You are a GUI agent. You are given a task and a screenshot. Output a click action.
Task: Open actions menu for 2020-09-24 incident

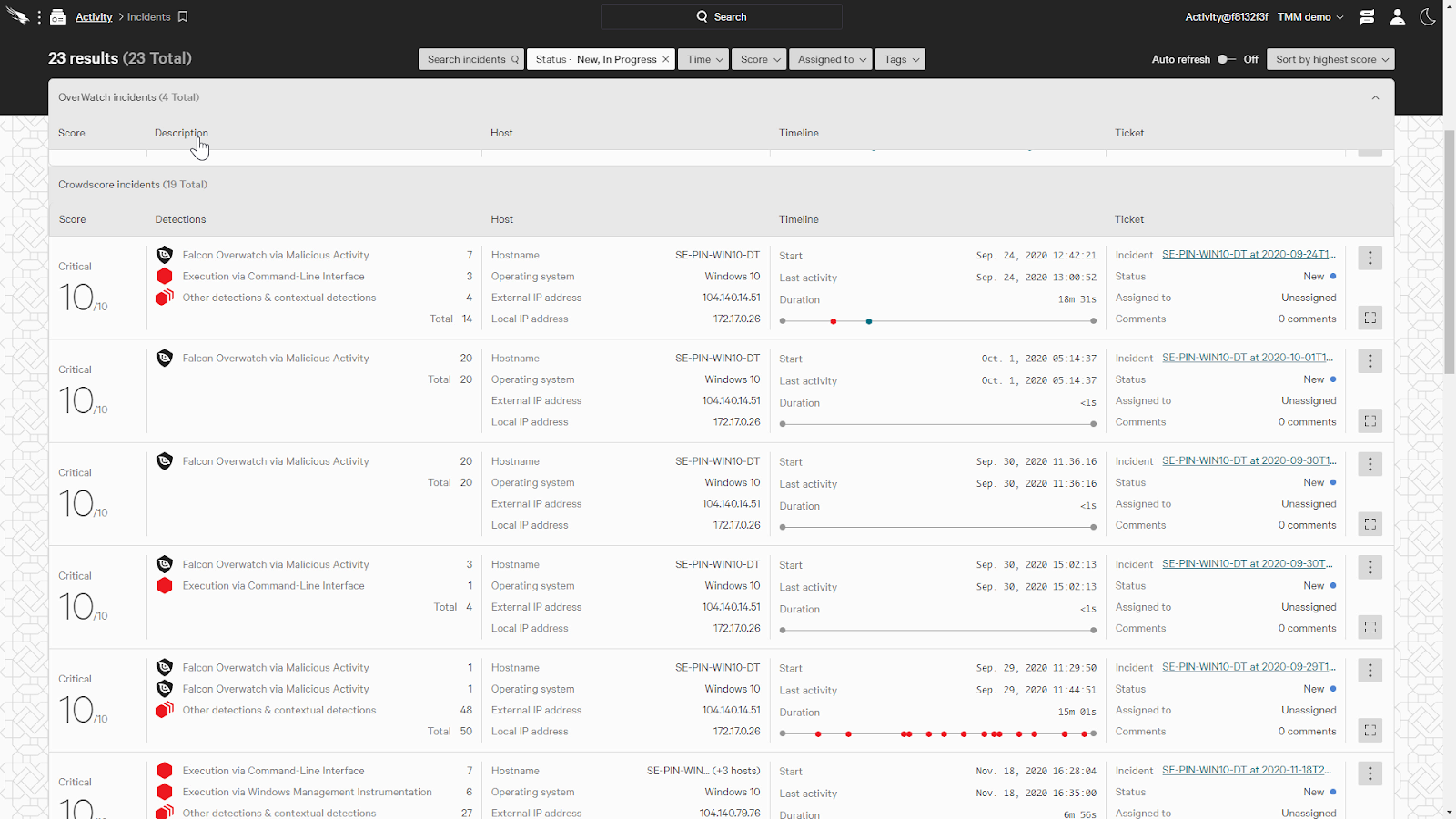tap(1370, 258)
